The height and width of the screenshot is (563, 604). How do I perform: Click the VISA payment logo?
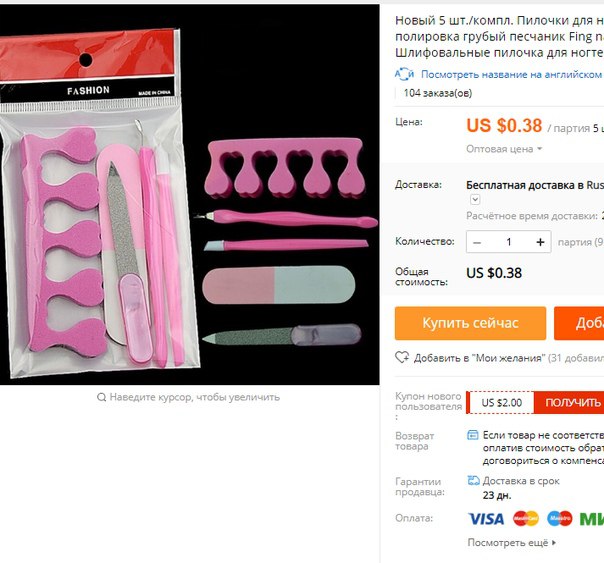(x=486, y=519)
